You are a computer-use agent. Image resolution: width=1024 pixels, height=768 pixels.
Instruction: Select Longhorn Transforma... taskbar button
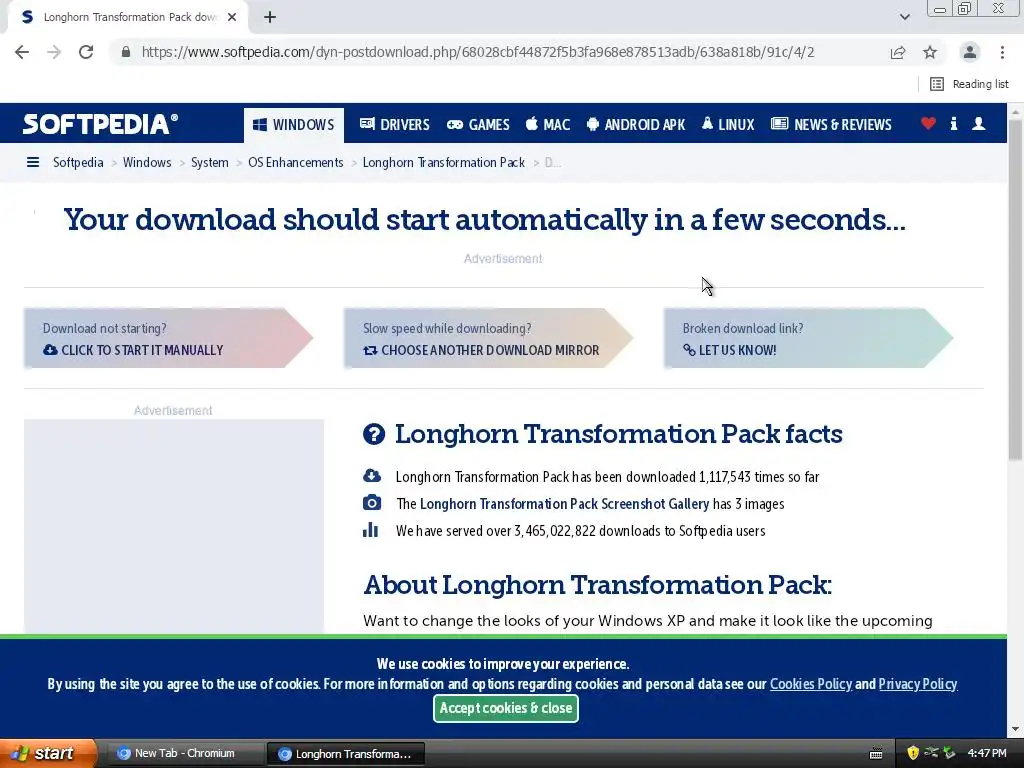(346, 754)
